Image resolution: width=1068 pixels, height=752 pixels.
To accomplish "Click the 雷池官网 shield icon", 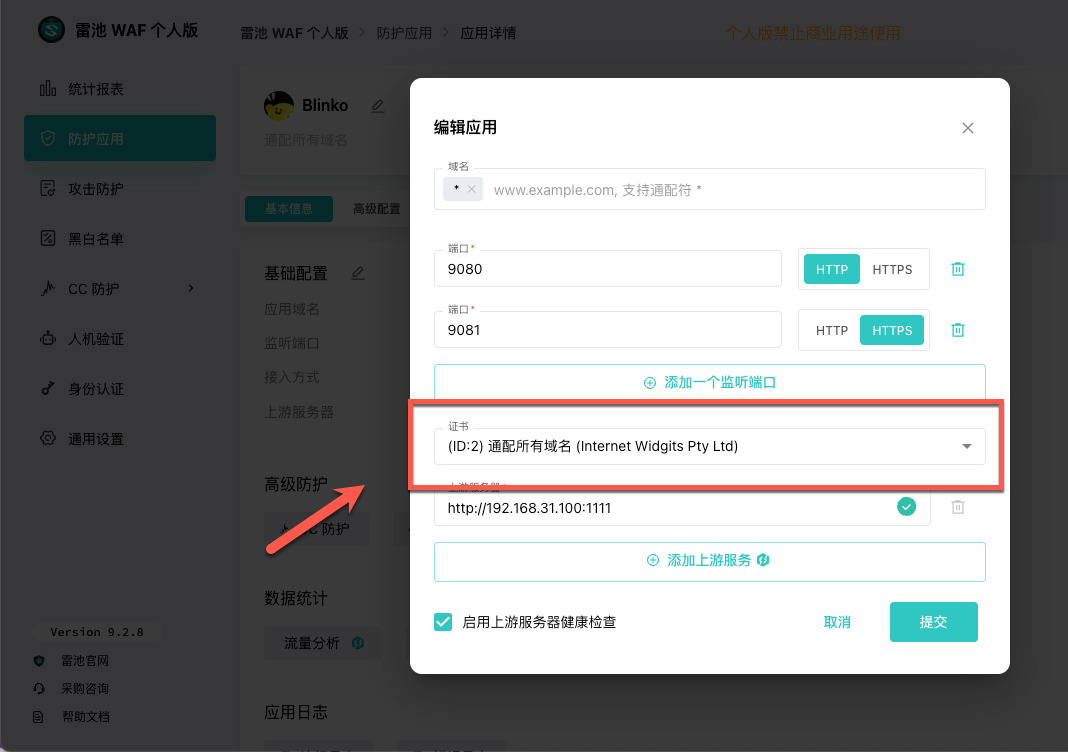I will pos(39,661).
